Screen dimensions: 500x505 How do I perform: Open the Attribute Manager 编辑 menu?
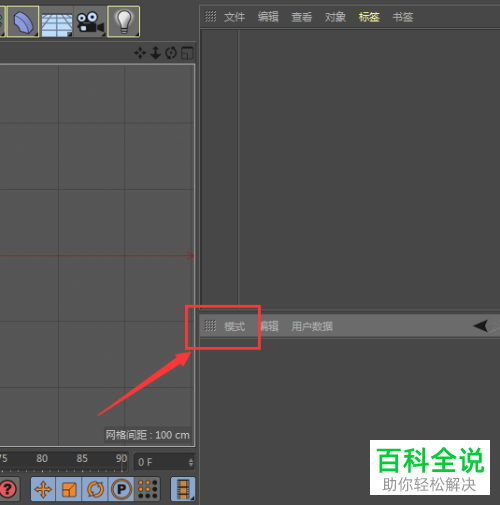point(269,326)
